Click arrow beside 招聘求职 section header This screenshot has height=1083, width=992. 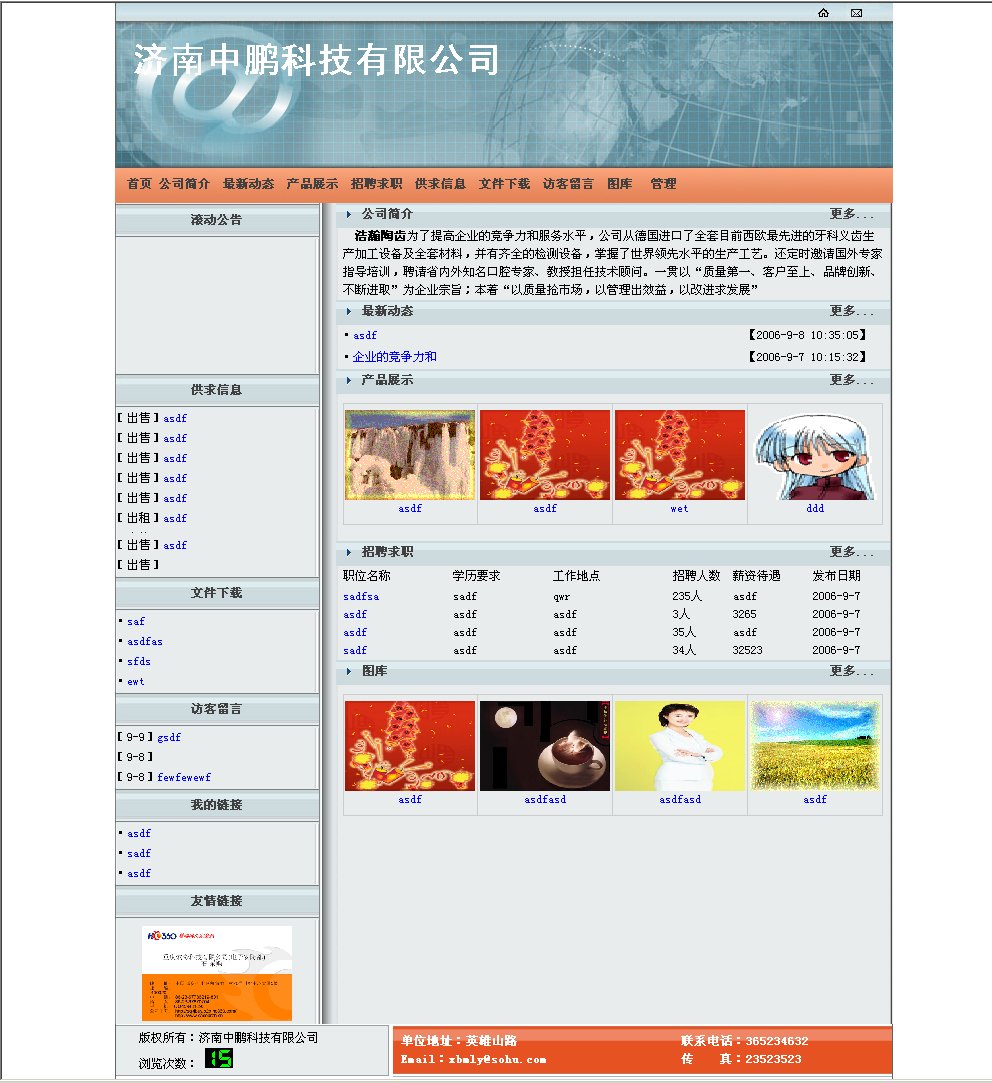pos(348,552)
